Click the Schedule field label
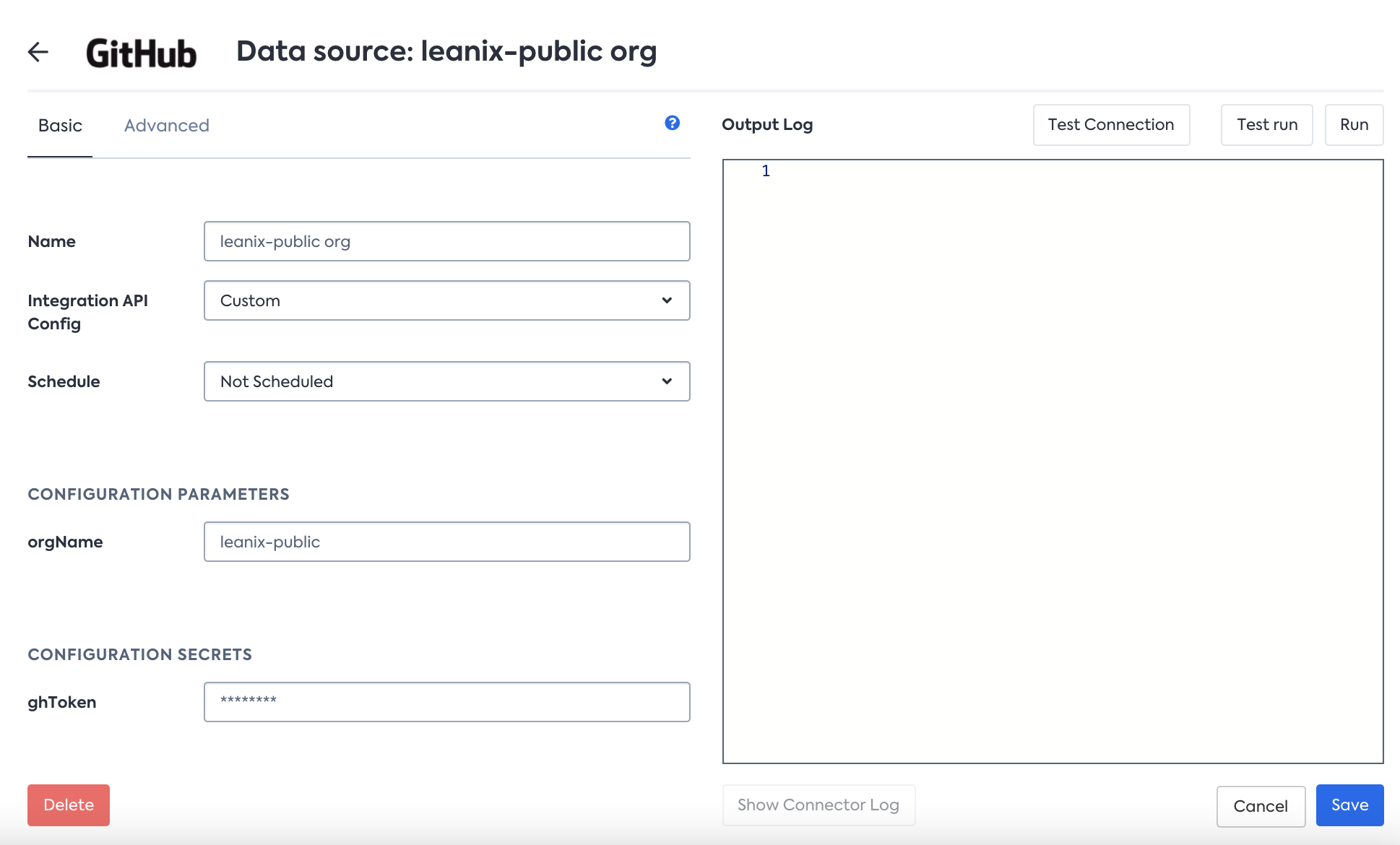 (x=64, y=381)
